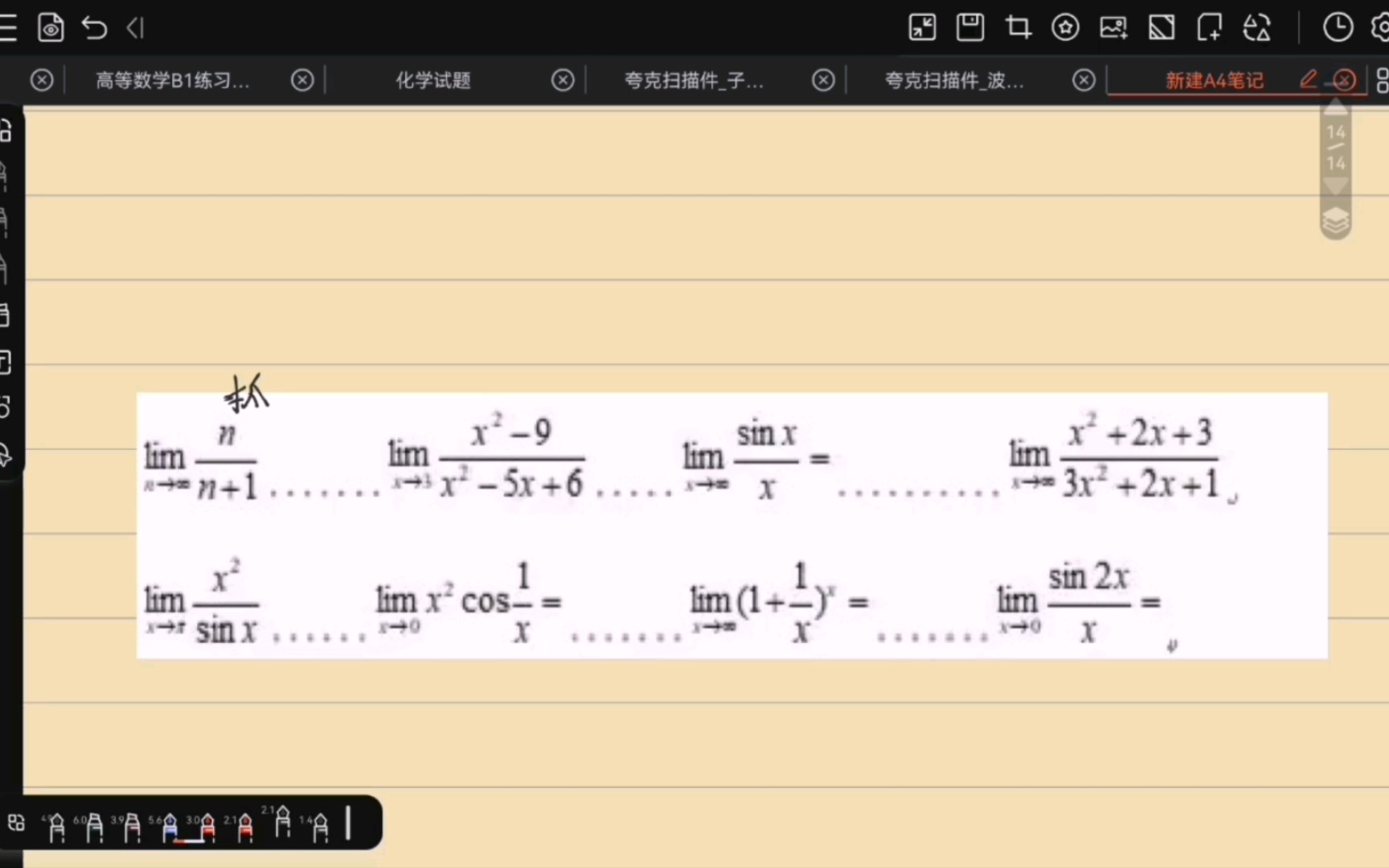Go to previous page with up arrow
1389x868 pixels.
point(1336,106)
